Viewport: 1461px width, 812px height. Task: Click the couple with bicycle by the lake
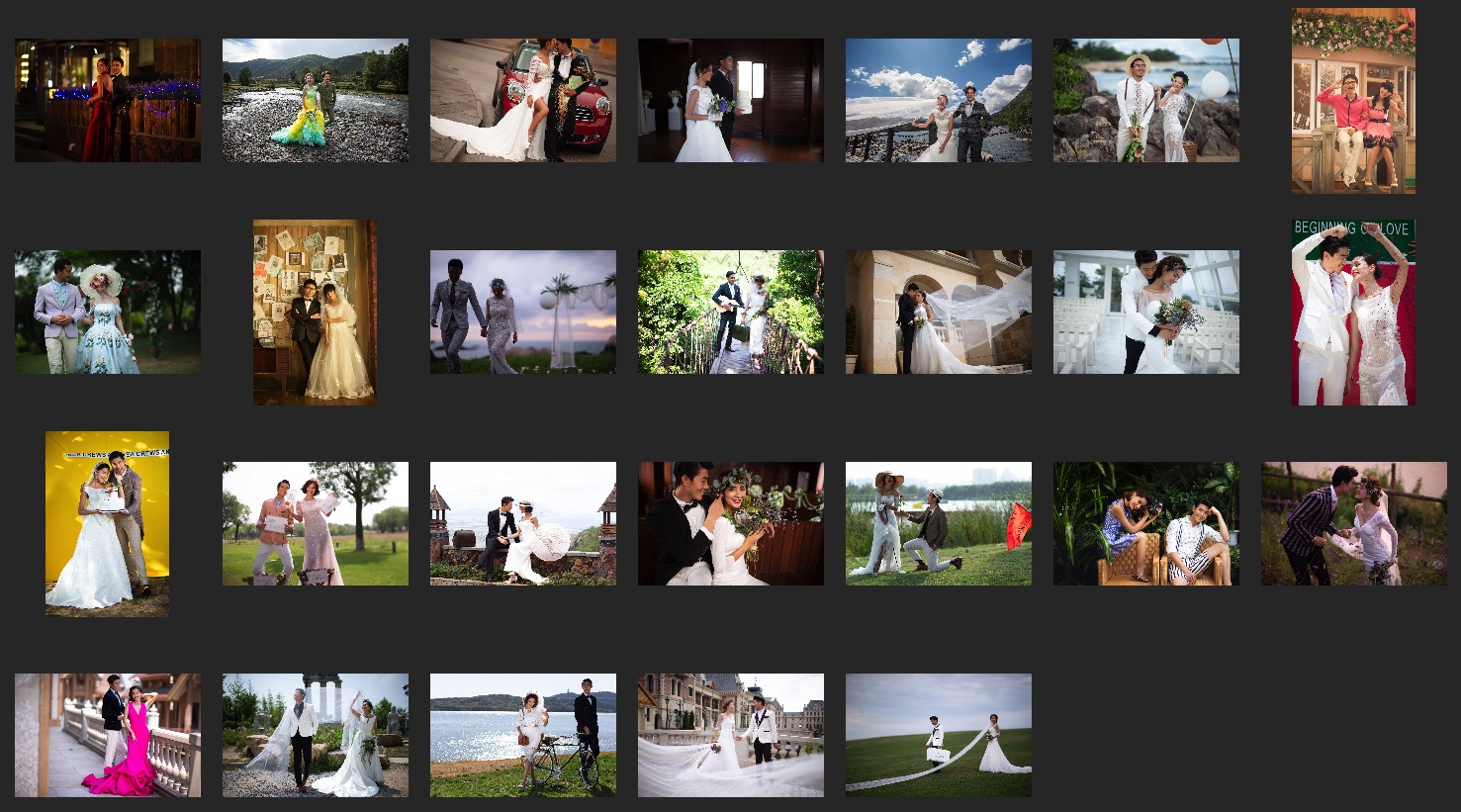pyautogui.click(x=522, y=735)
